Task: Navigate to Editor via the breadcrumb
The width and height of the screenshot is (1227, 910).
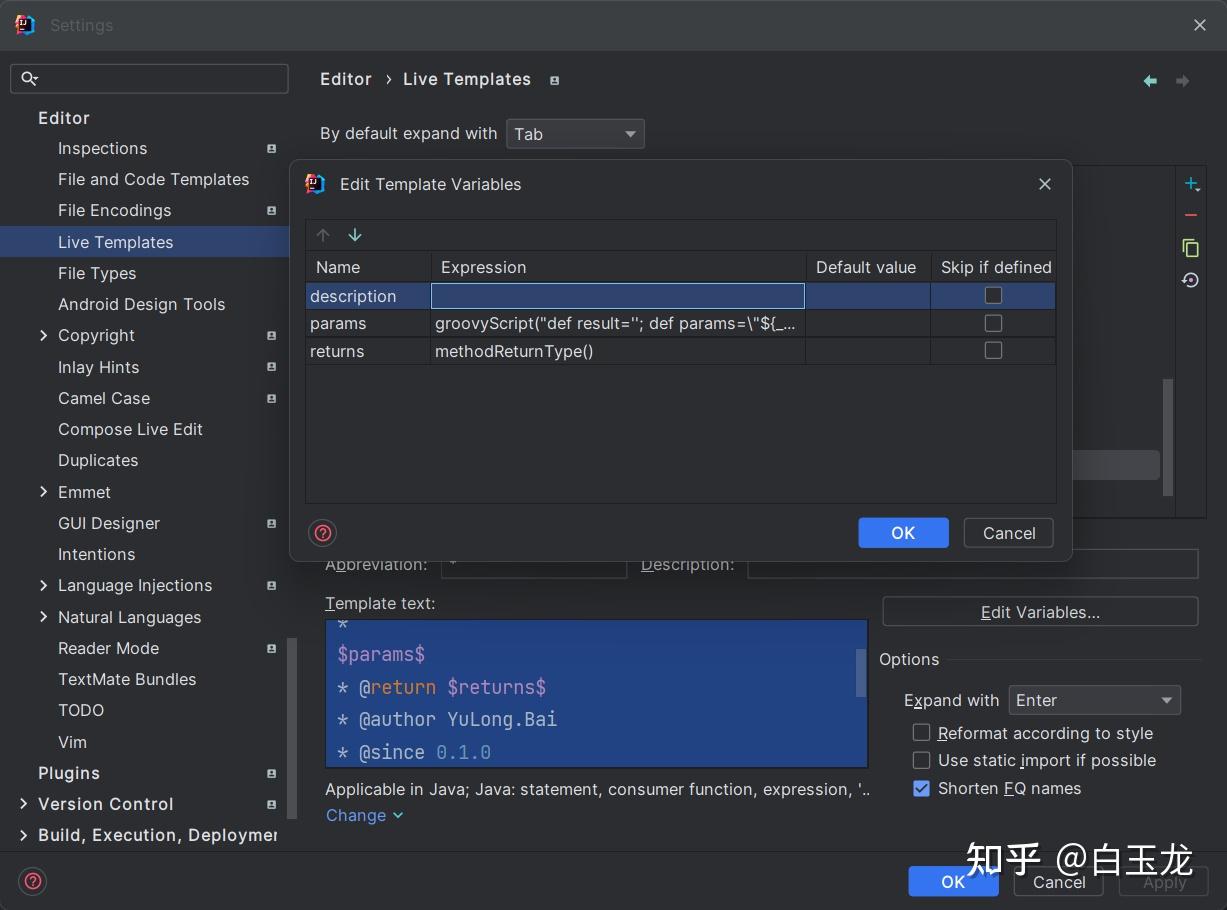Action: tap(345, 79)
